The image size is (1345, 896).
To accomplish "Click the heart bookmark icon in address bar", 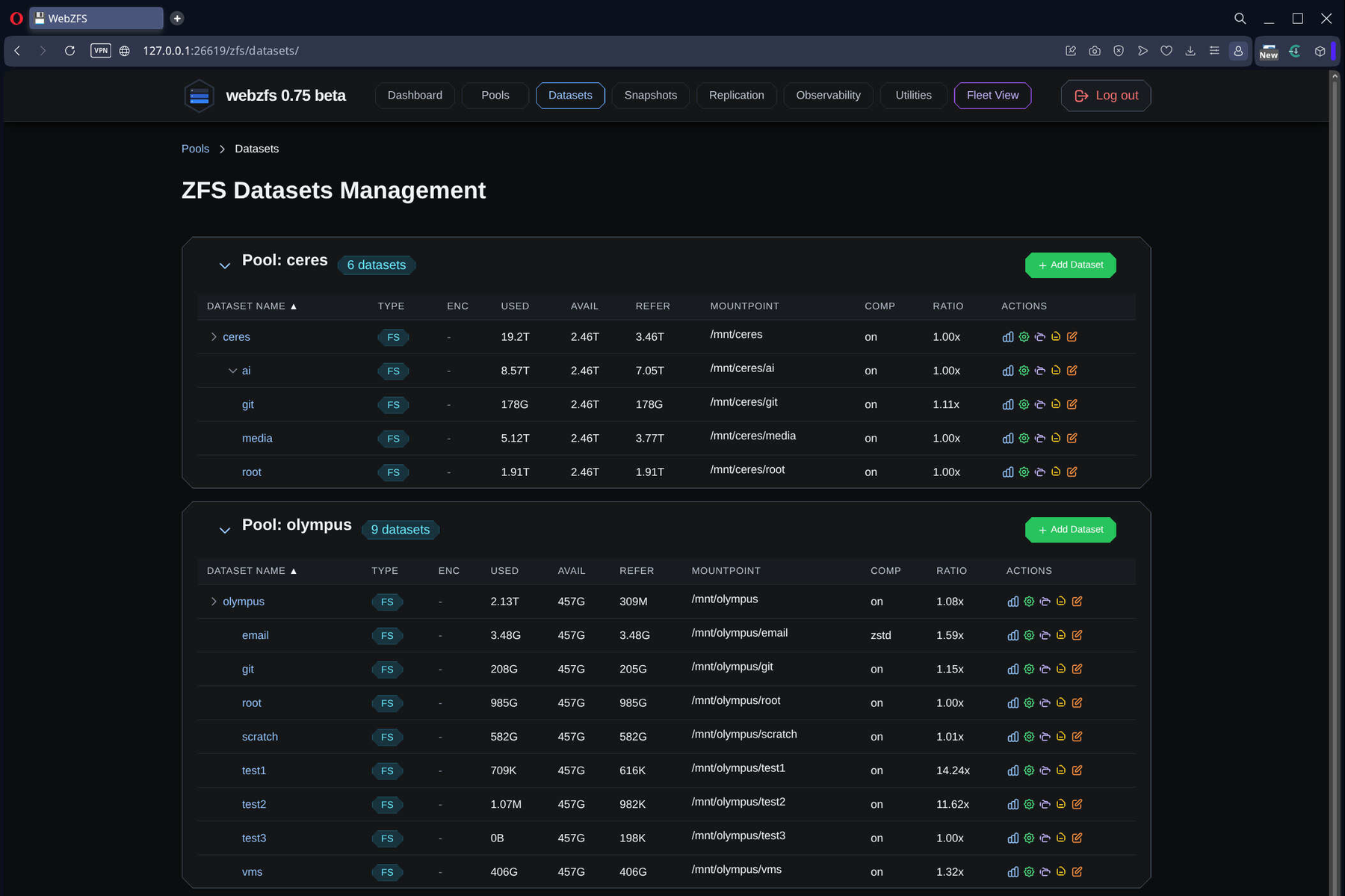I will tap(1166, 51).
